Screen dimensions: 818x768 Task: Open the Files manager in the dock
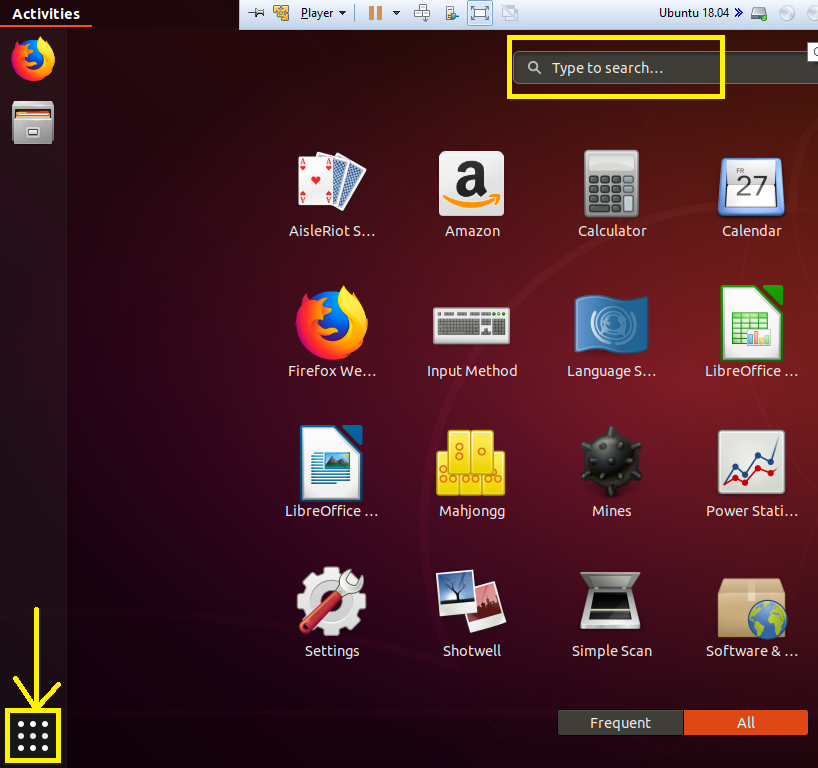(33, 123)
